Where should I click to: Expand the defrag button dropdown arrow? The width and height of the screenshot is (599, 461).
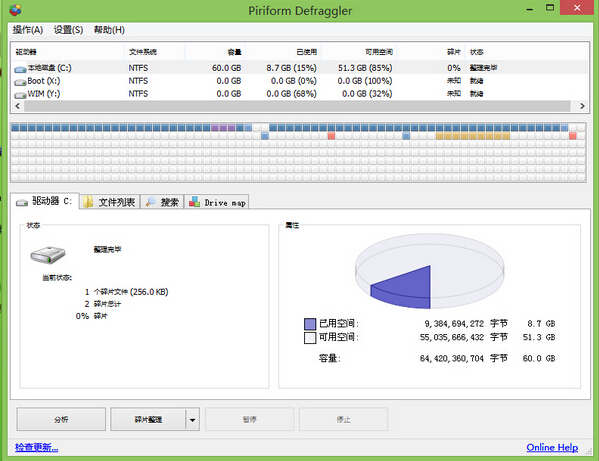[x=193, y=420]
